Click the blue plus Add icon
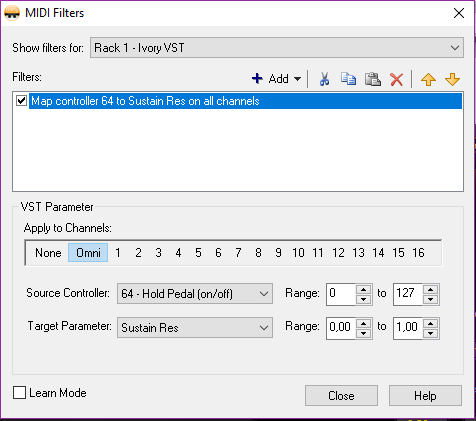476x421 pixels. [257, 79]
